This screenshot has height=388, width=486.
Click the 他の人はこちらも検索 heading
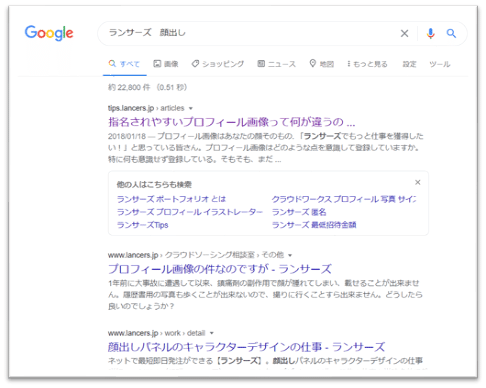point(154,184)
